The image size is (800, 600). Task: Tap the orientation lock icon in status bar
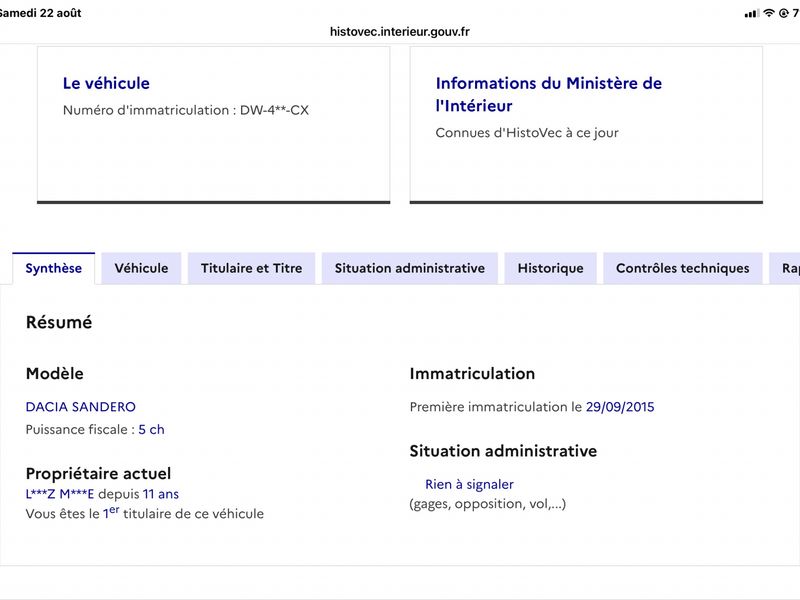coord(784,13)
